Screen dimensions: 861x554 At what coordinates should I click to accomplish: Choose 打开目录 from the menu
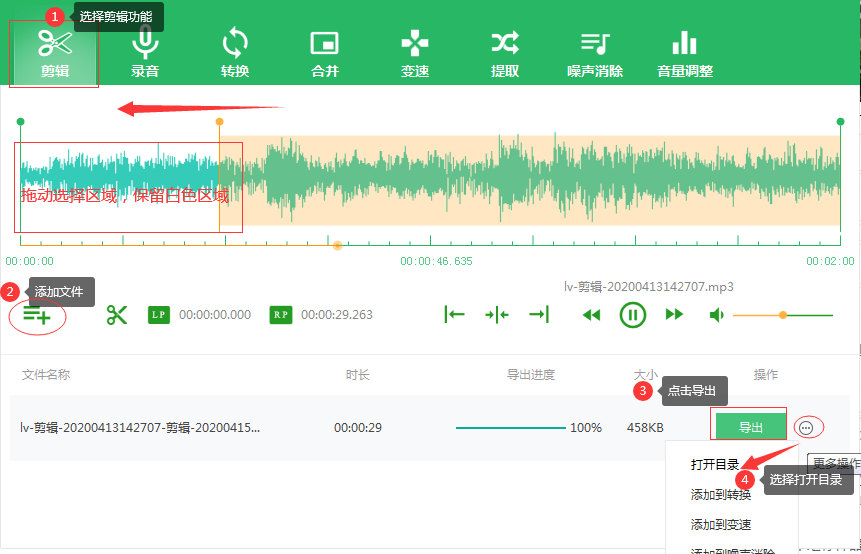[x=715, y=465]
